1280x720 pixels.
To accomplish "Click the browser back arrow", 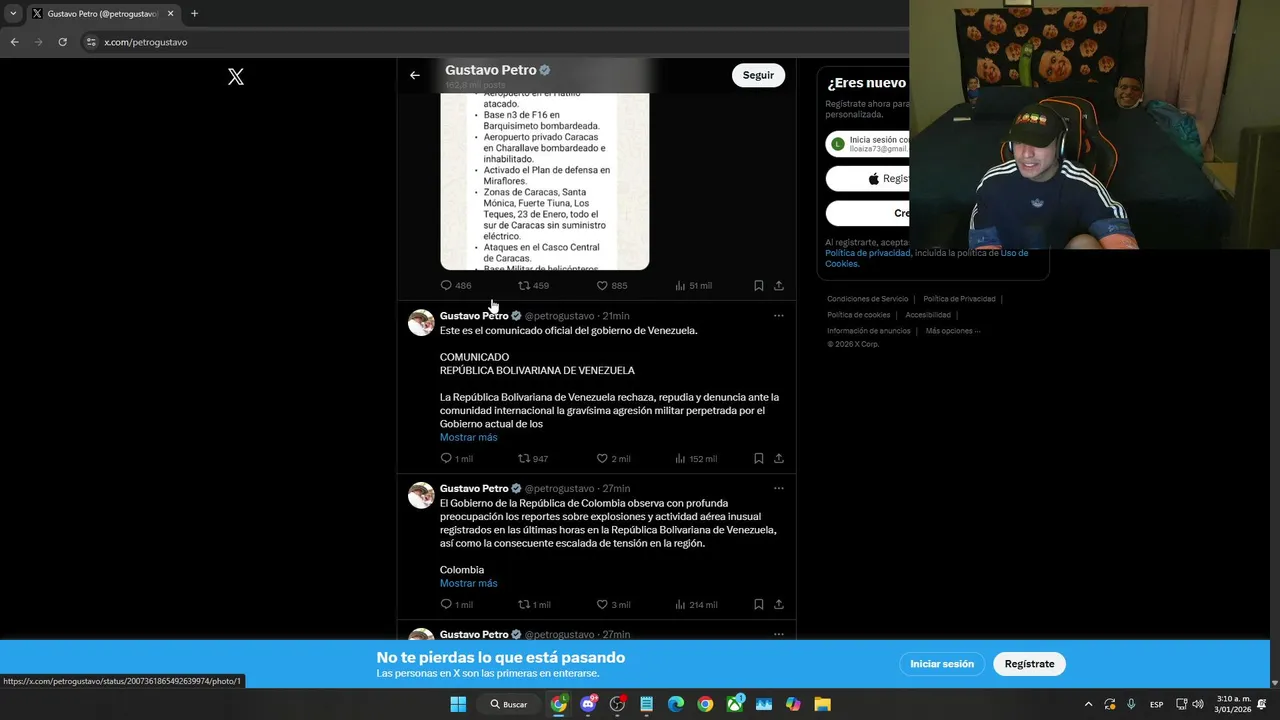I will coord(15,42).
